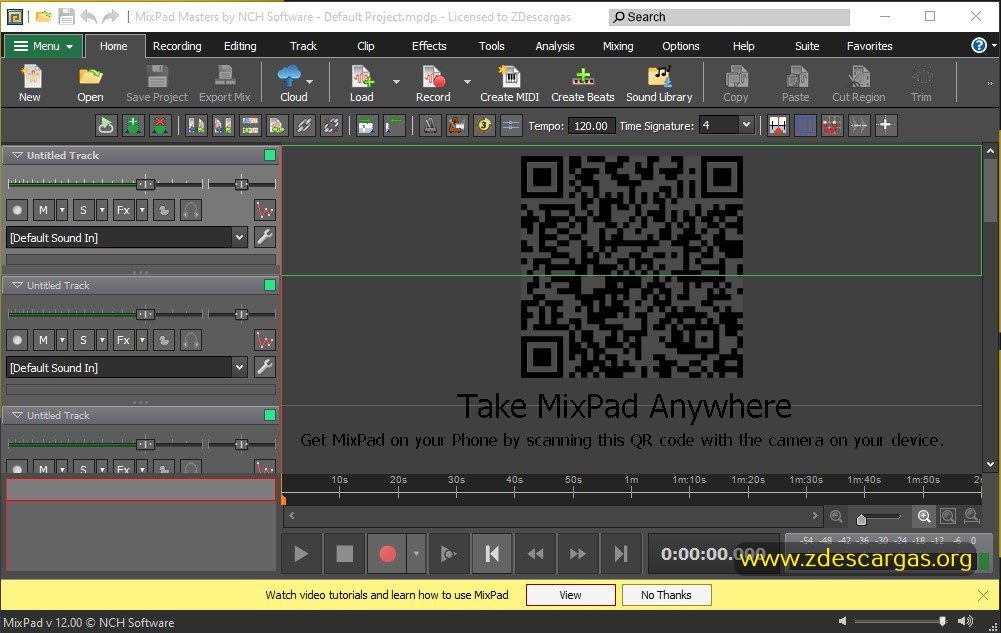The width and height of the screenshot is (1001, 633).
Task: Click the Tempo value field
Action: click(591, 126)
